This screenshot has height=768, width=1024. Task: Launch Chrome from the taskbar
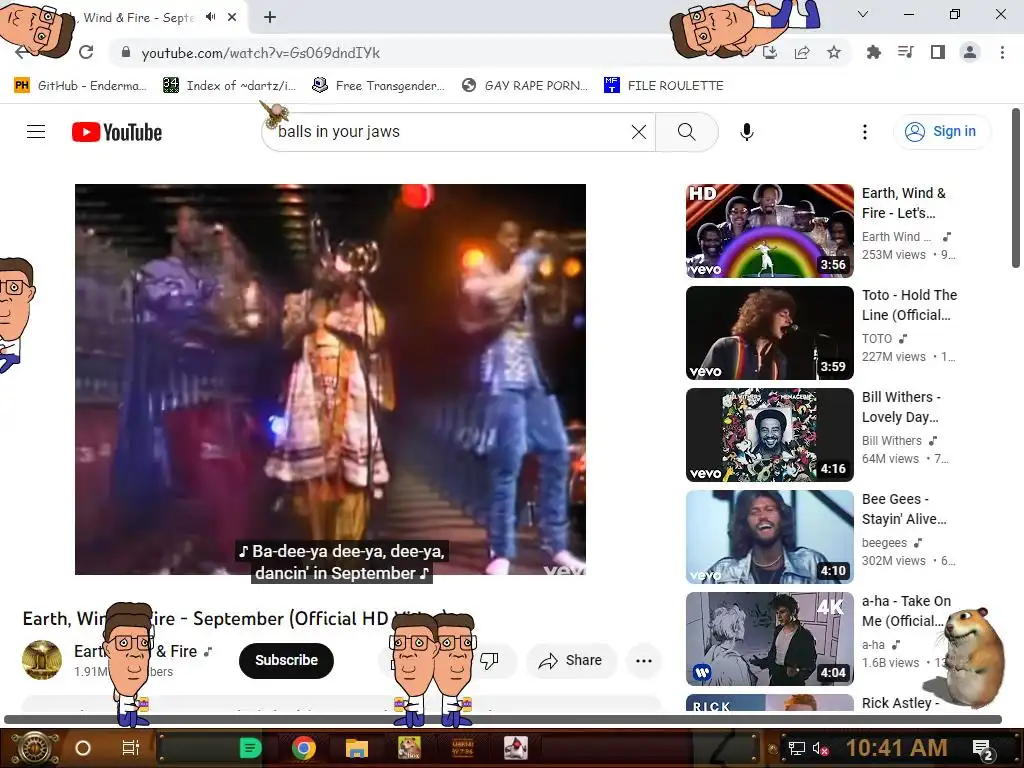click(304, 748)
